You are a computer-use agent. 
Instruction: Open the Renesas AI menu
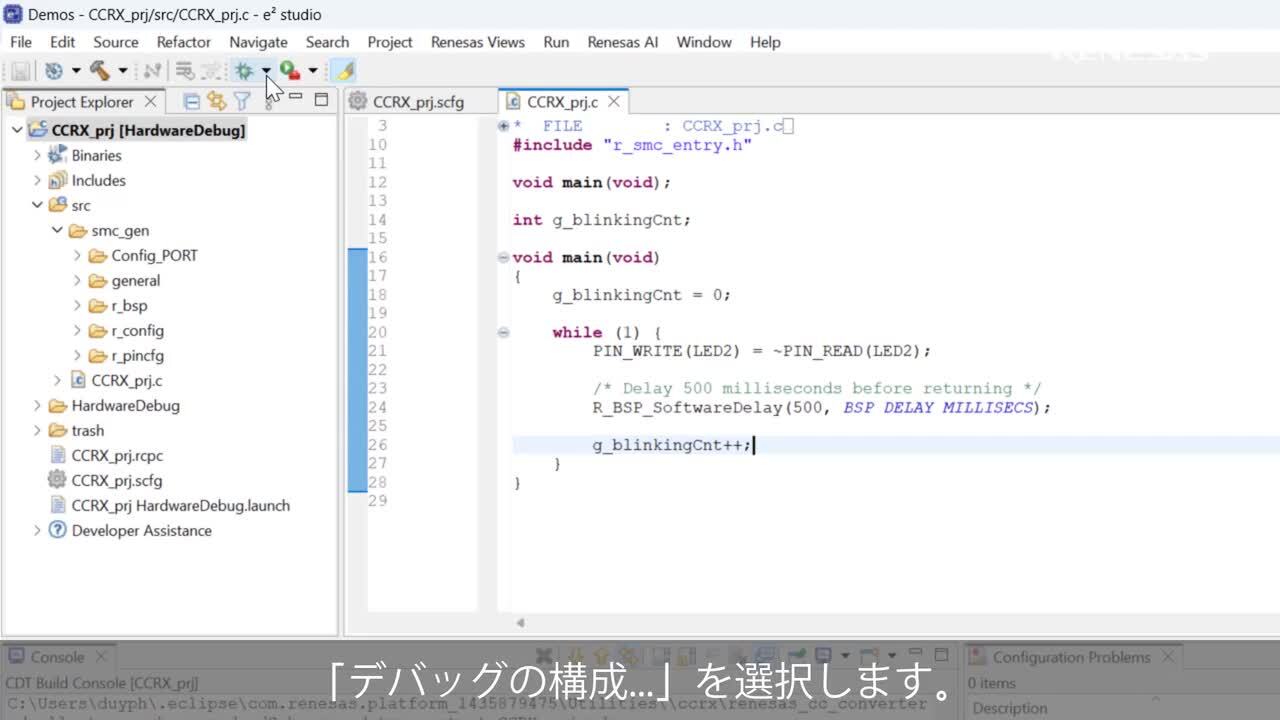(623, 42)
